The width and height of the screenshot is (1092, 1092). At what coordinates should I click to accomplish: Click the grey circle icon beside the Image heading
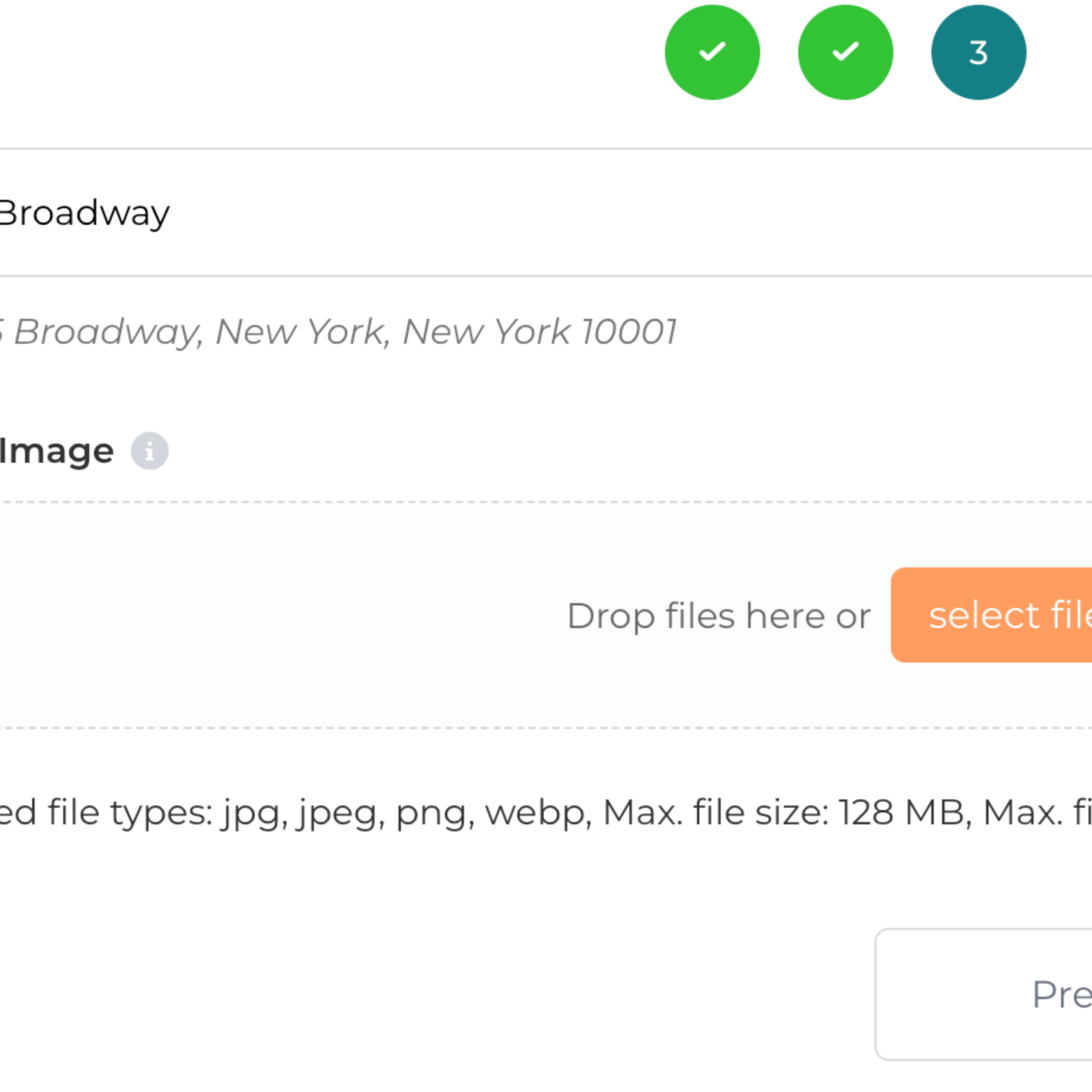[x=150, y=451]
